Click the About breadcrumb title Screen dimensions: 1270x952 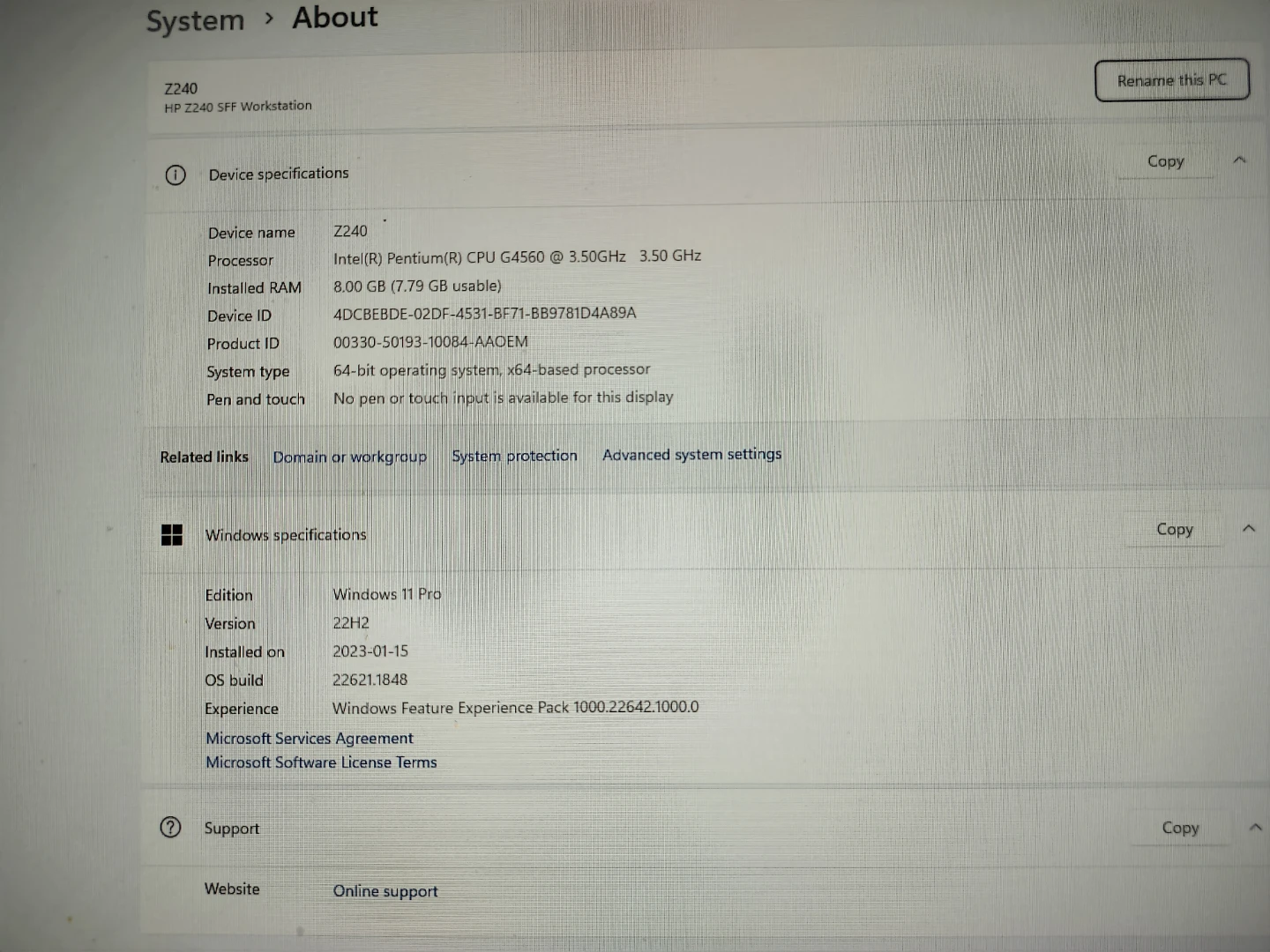(335, 18)
